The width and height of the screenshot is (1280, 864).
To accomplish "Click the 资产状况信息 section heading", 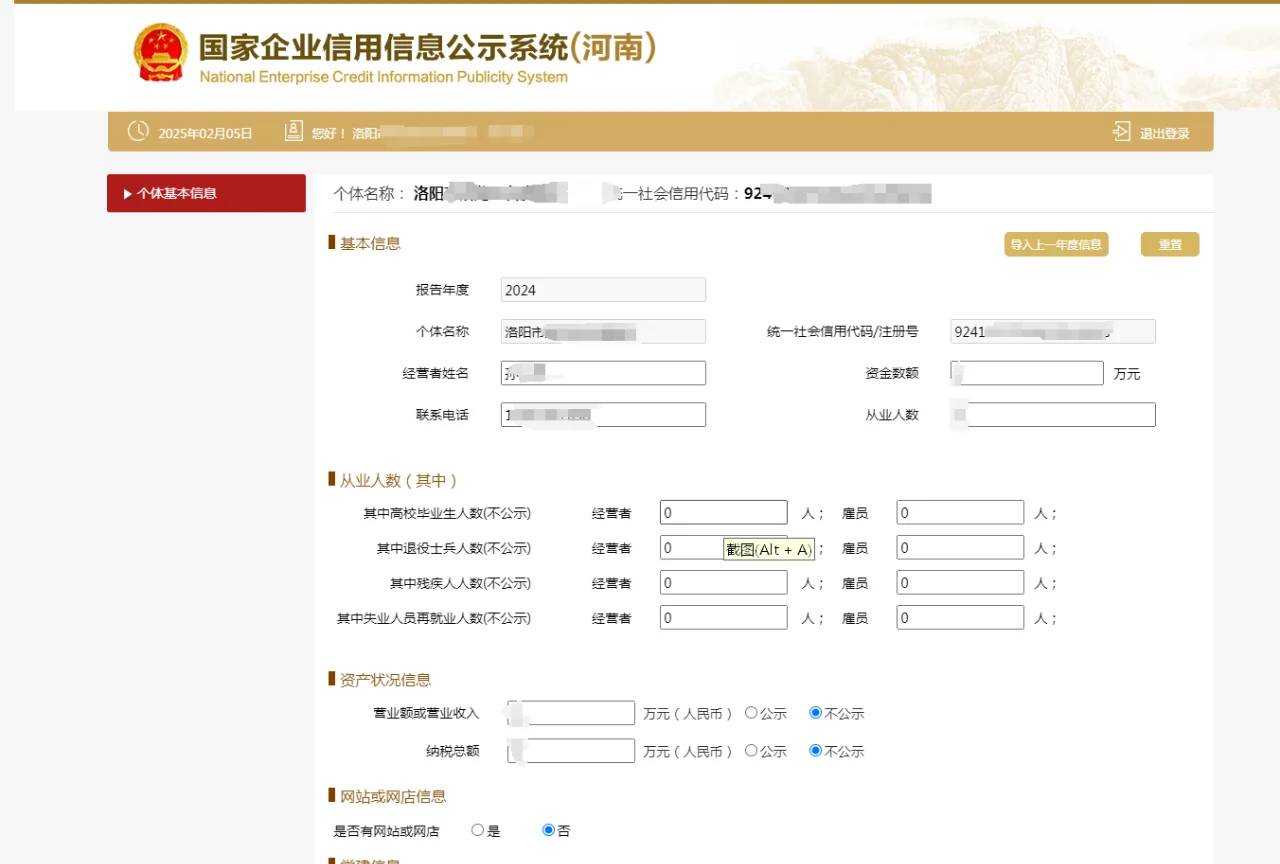I will [385, 680].
